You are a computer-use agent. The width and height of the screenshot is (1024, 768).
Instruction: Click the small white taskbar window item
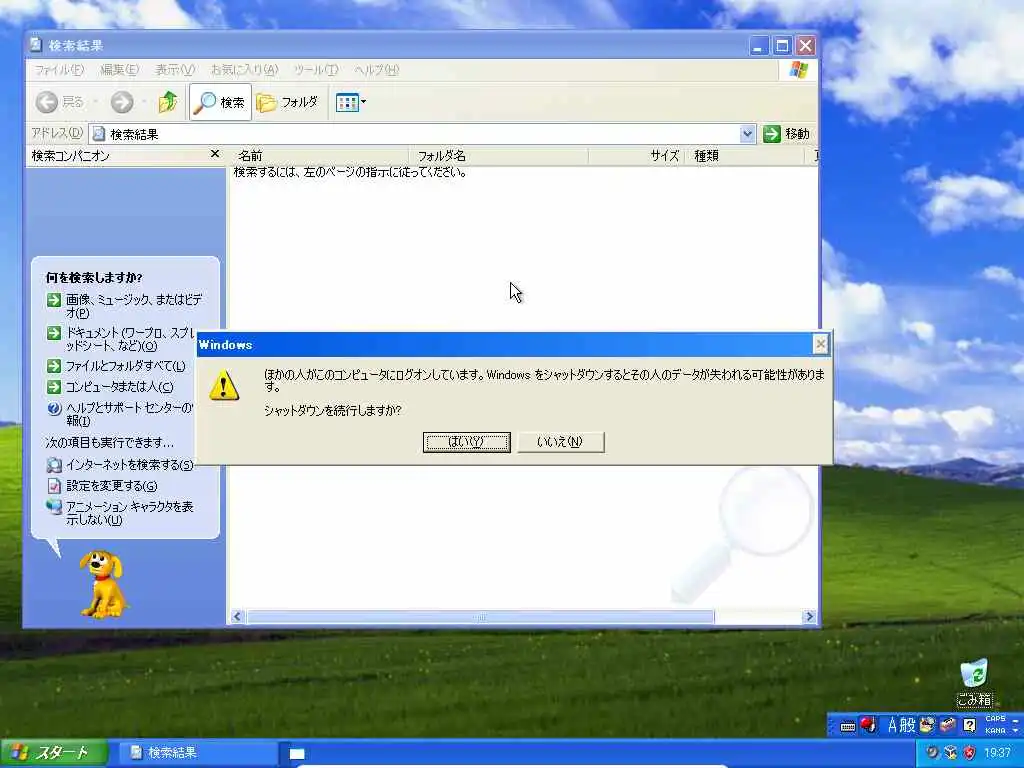(297, 754)
